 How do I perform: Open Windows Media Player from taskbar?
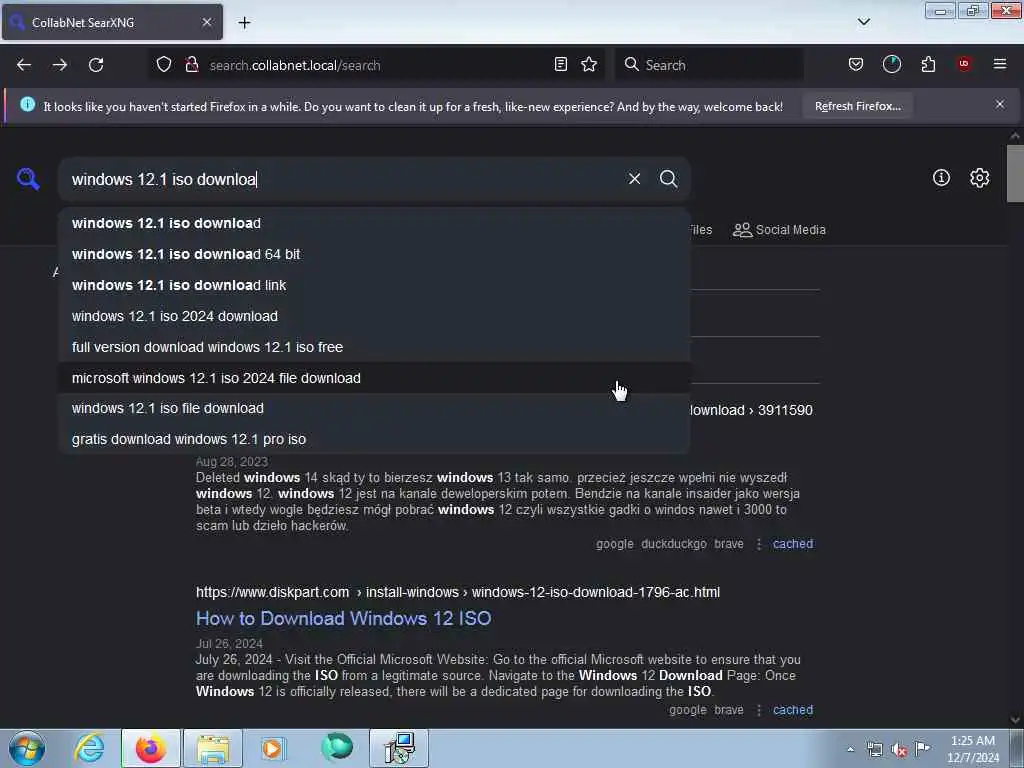(x=273, y=748)
